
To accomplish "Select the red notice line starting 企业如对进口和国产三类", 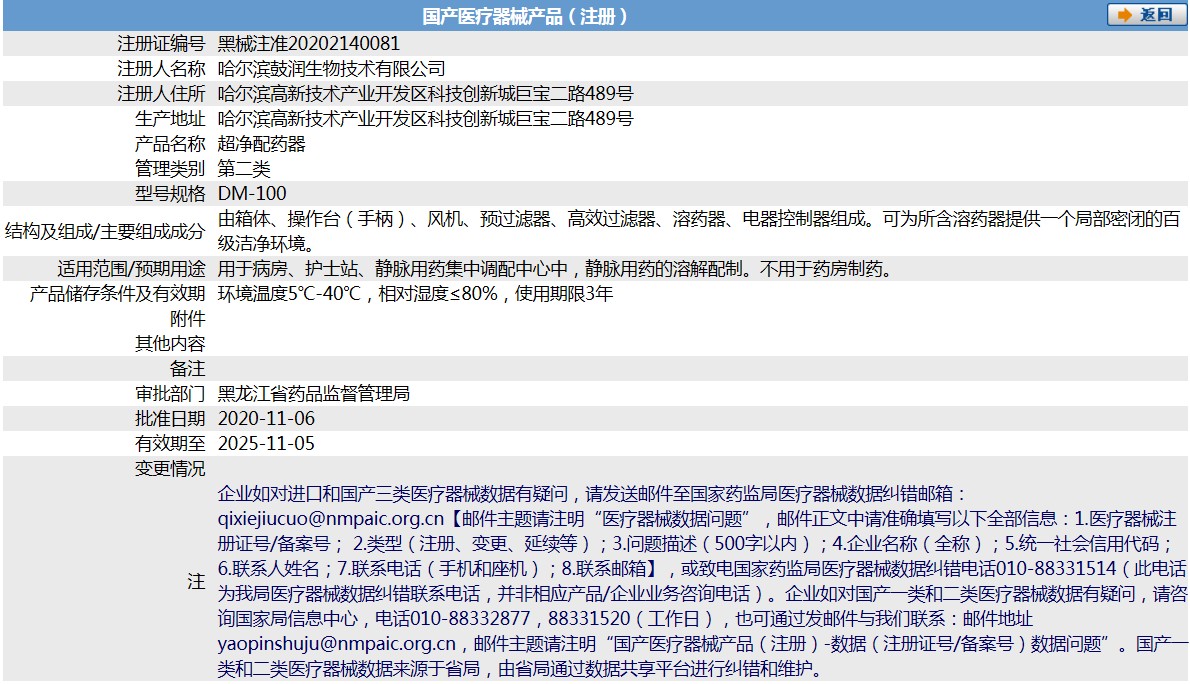I will pos(593,494).
